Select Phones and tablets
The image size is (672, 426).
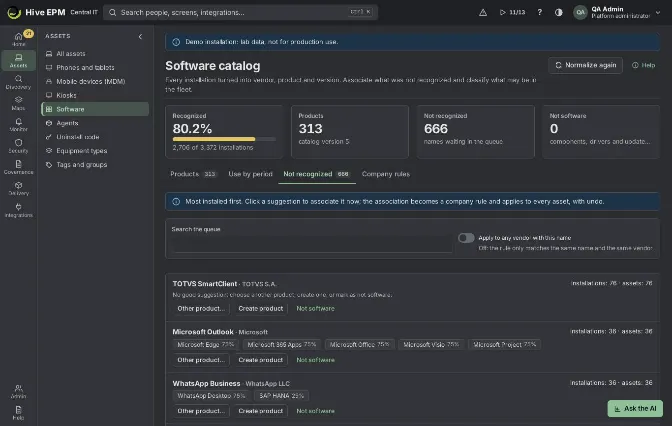coord(95,67)
